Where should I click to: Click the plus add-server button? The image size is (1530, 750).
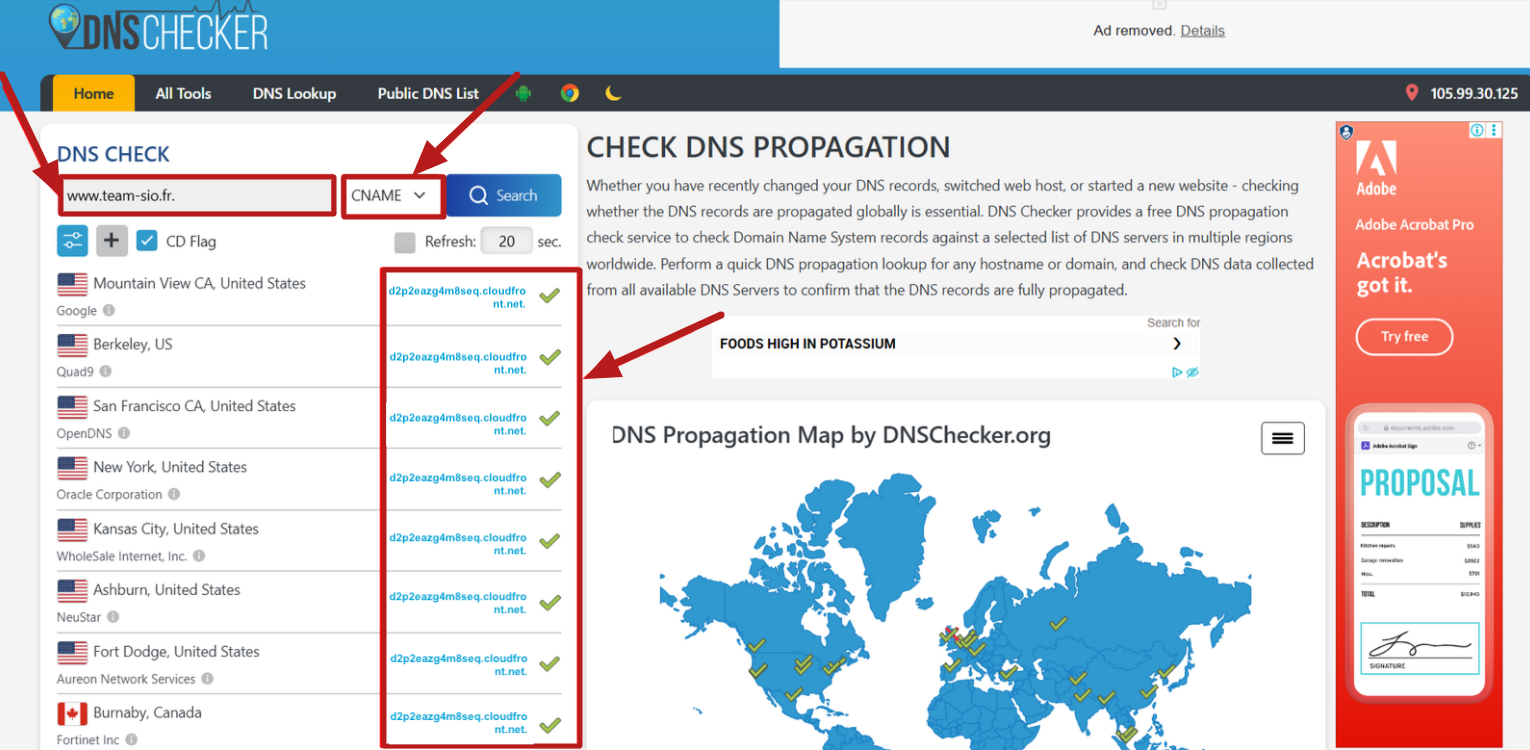(112, 240)
